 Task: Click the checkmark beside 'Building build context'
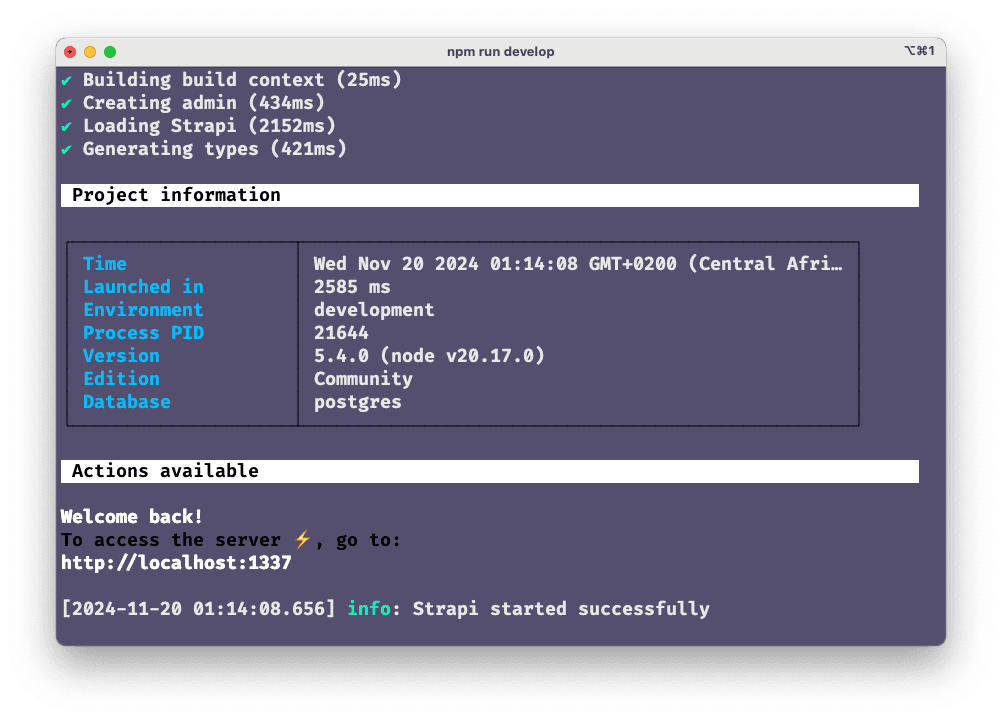coord(66,80)
